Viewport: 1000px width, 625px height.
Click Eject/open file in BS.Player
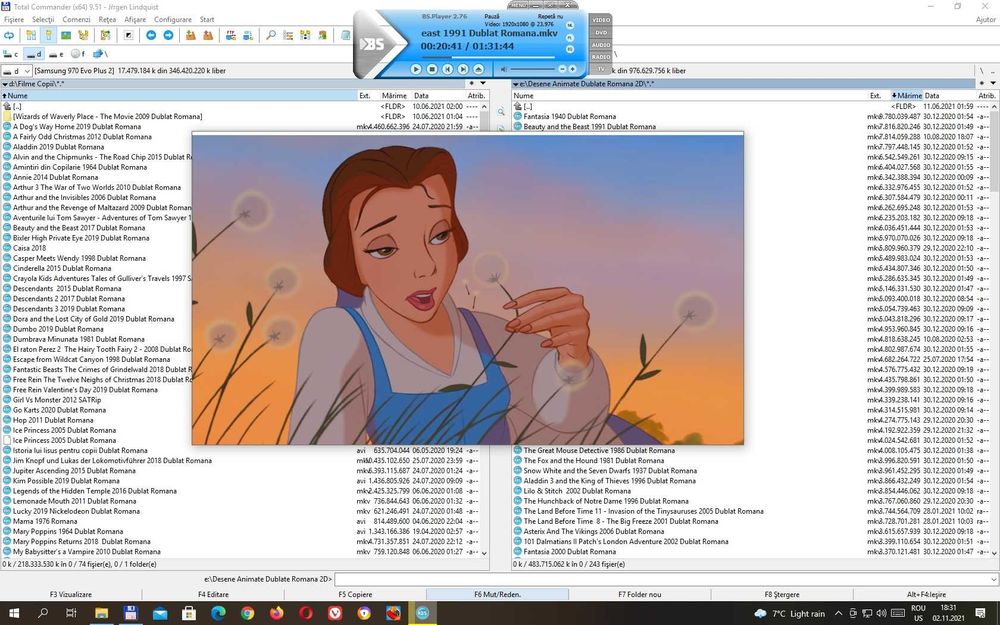[x=478, y=69]
